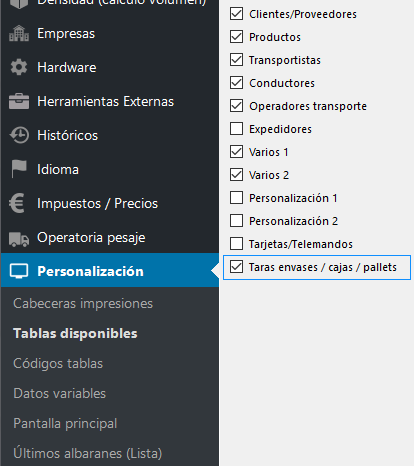This screenshot has width=414, height=466.
Task: Click the flag icon for Idioma
Action: 19,169
